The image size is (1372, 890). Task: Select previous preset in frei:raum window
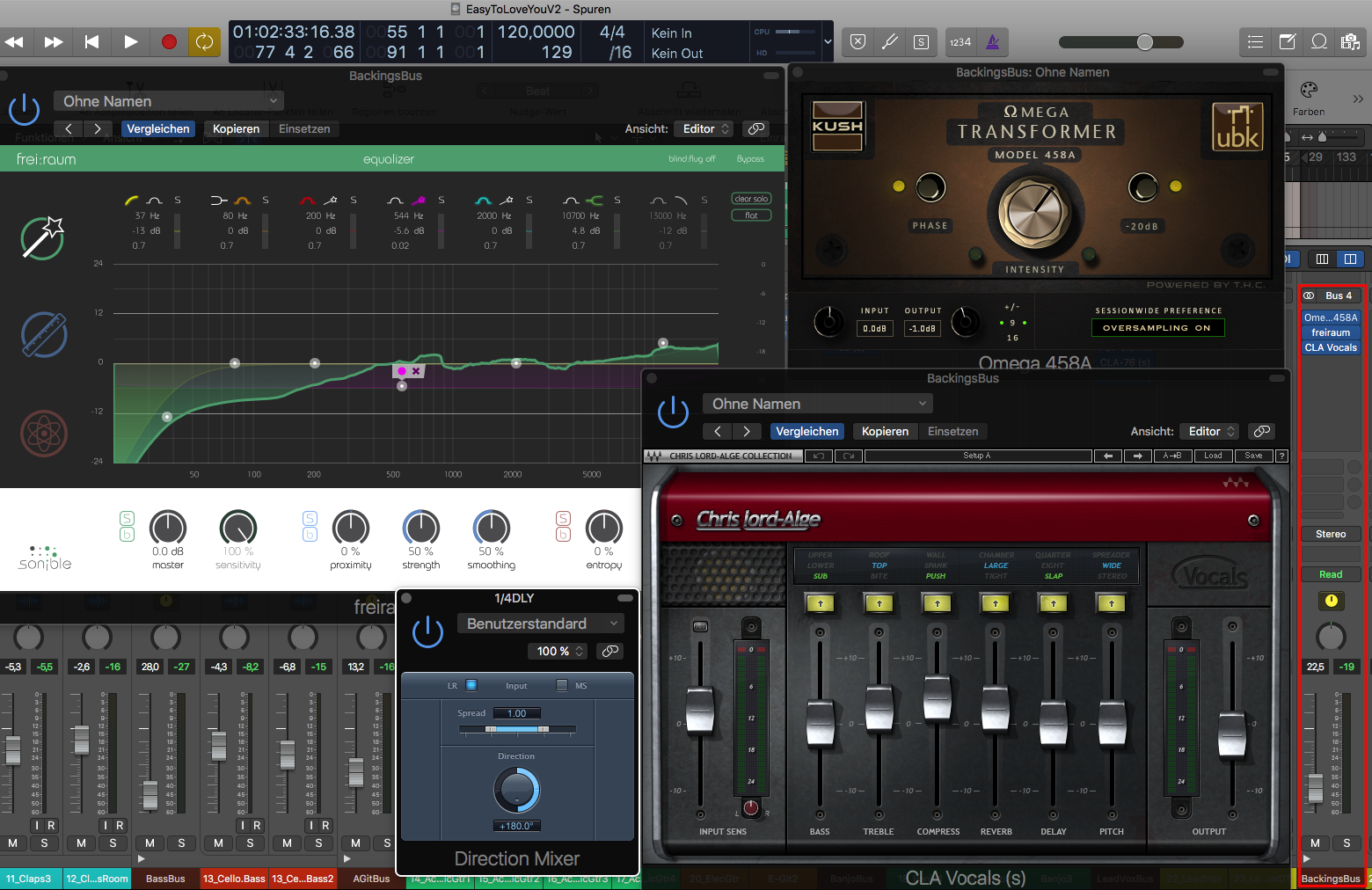[x=69, y=128]
